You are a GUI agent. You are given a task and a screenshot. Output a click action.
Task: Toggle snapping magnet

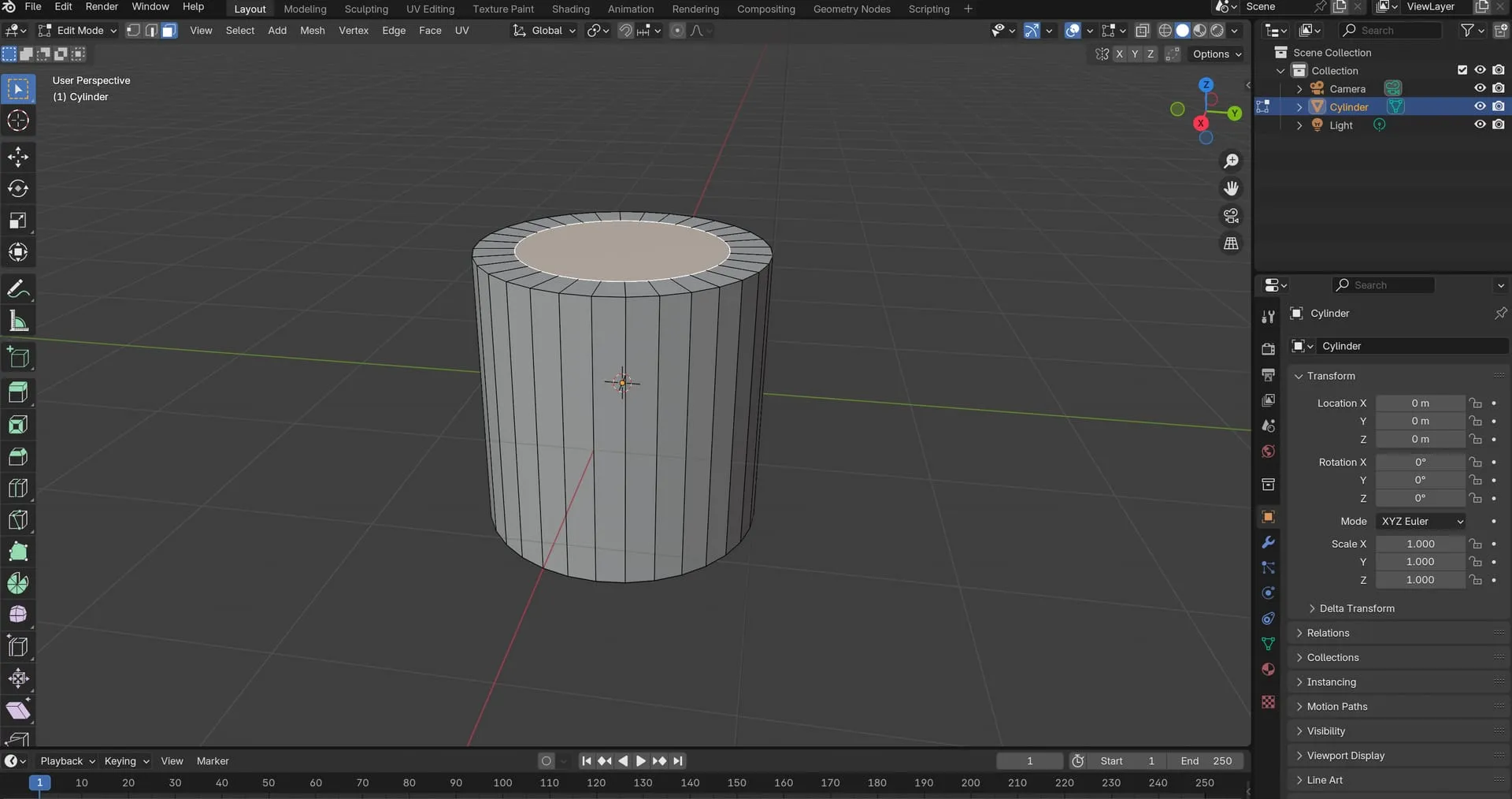[625, 31]
